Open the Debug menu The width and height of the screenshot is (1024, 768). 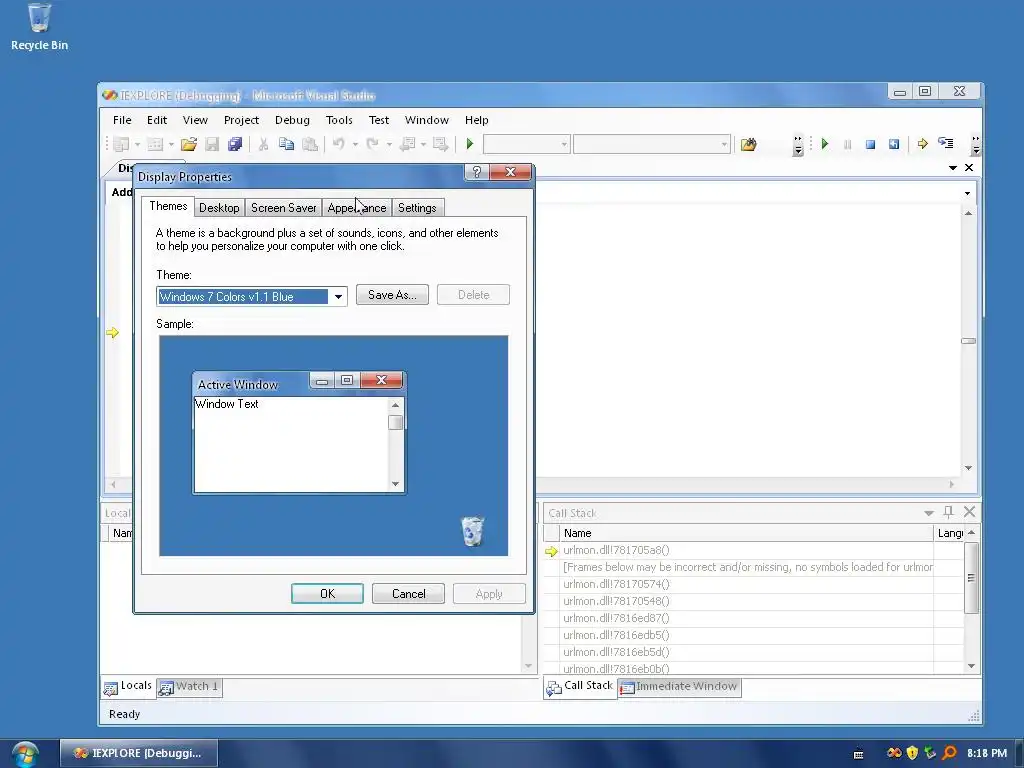[292, 120]
